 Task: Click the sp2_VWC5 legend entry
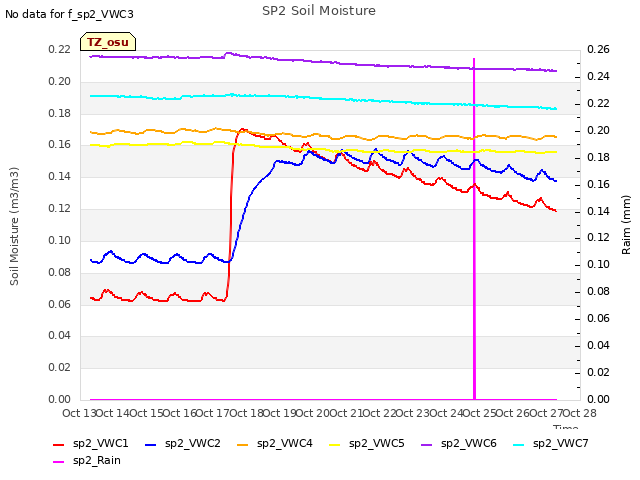367,444
